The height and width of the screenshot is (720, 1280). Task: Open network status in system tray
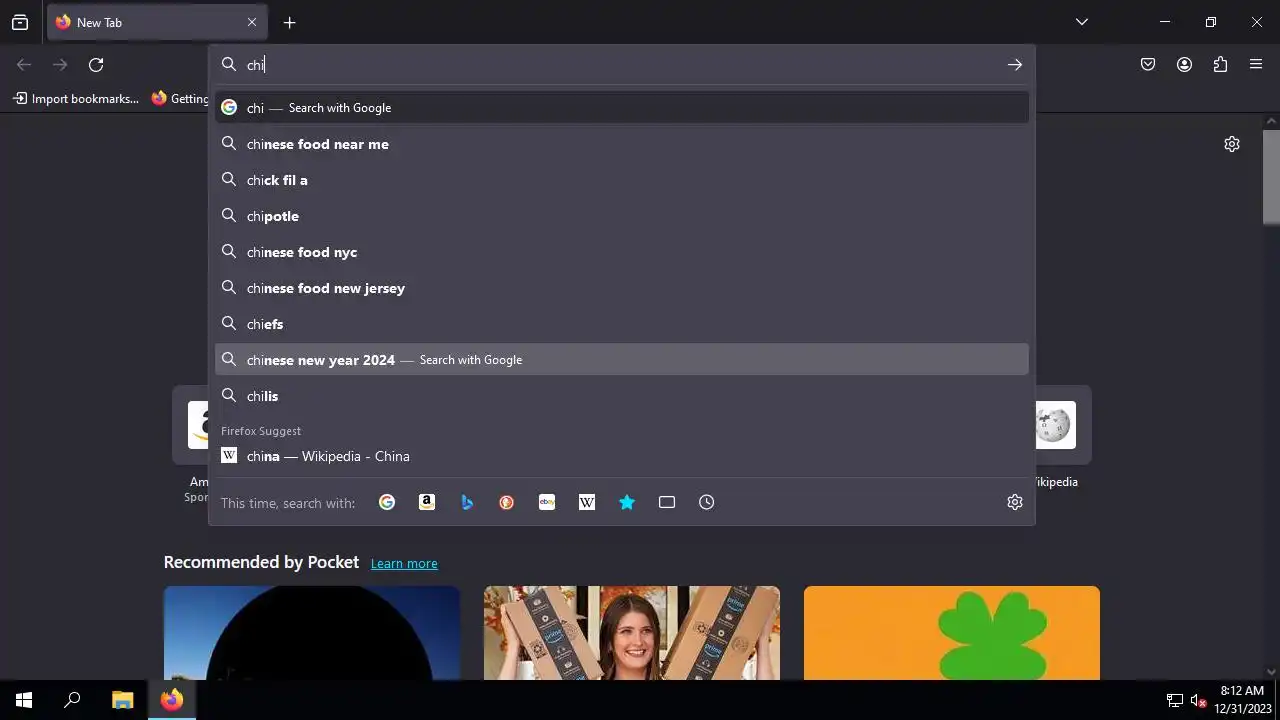point(1175,700)
